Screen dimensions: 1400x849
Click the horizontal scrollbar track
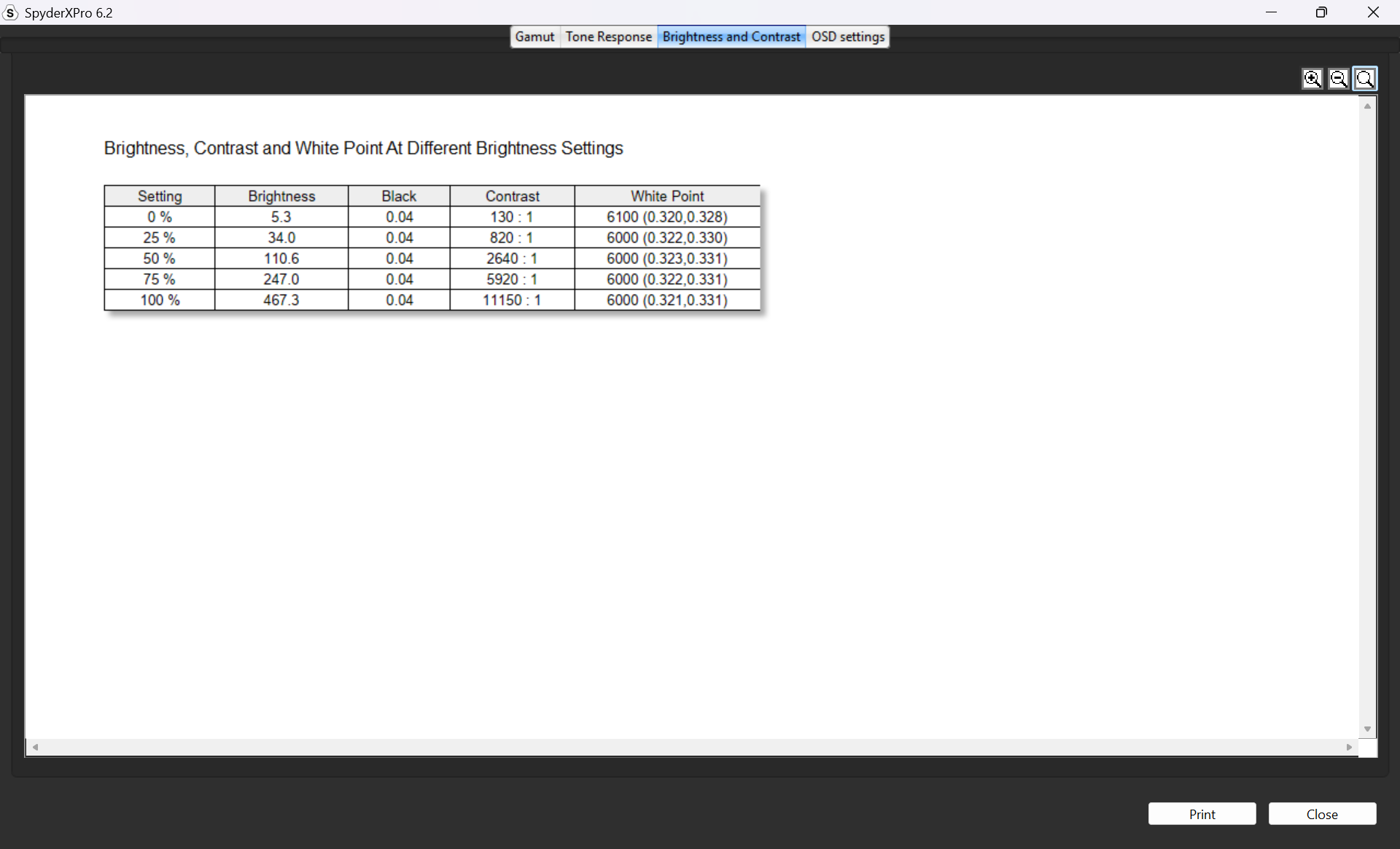(x=693, y=747)
